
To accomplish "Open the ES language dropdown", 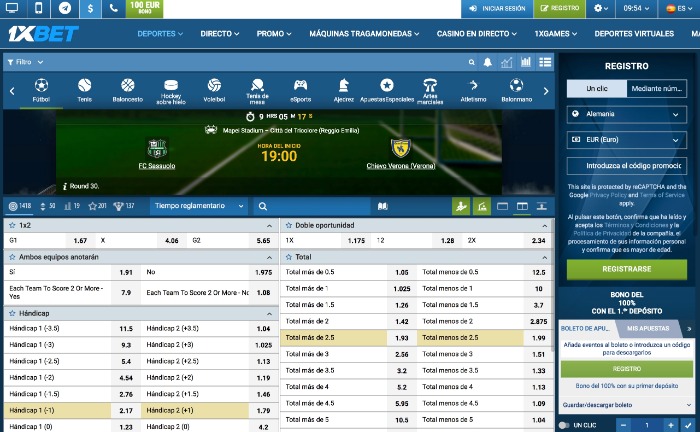I will 678,8.
